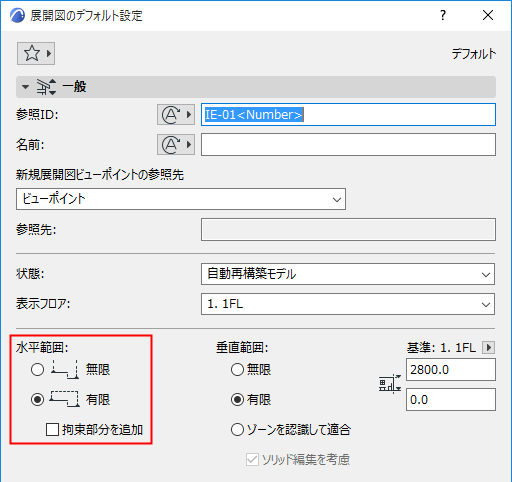This screenshot has height=482, width=512.
Task: Click the 新規展開図ビューポイントの参照先 label
Action: click(x=100, y=175)
